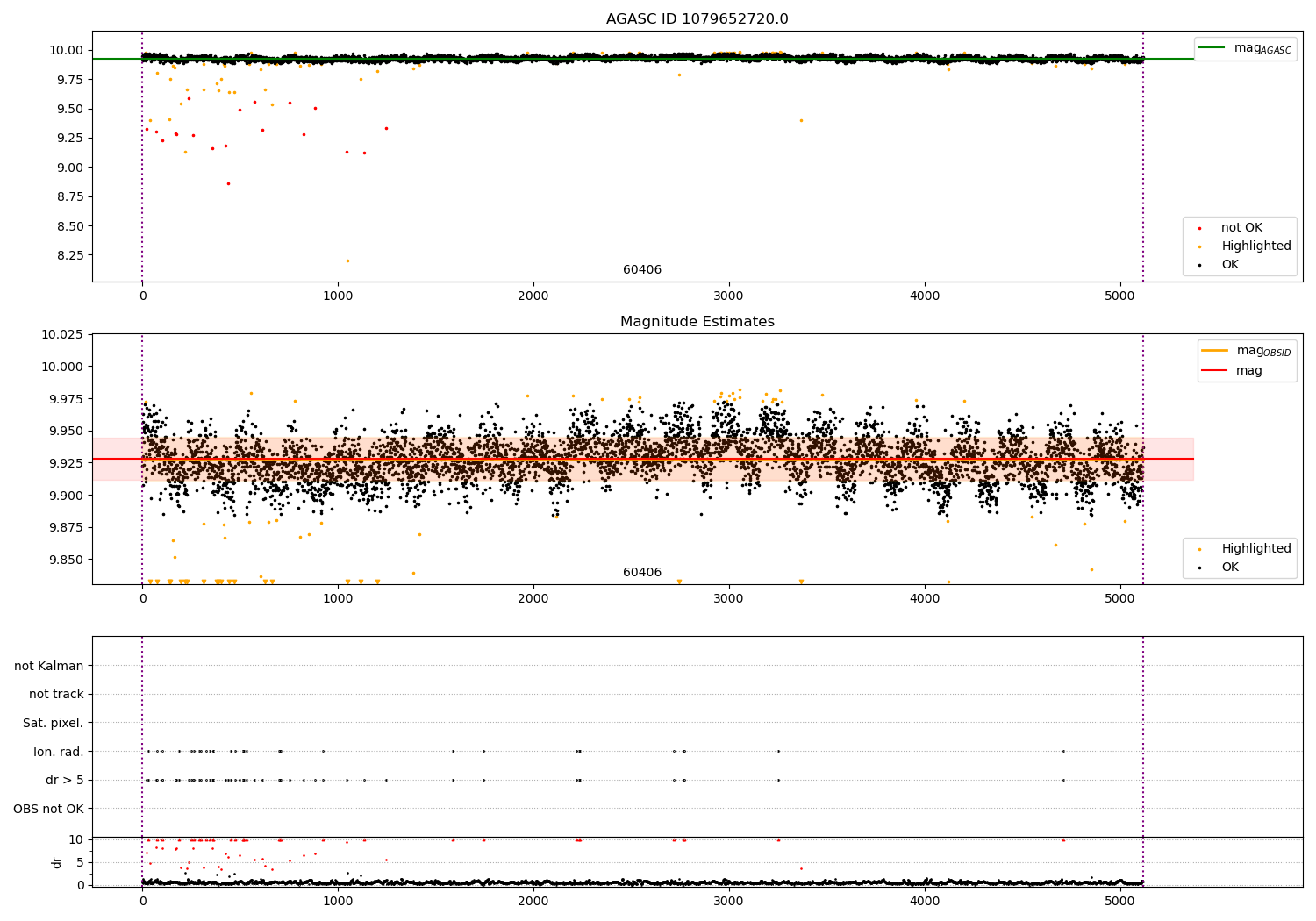Click the lowest orange outlier point near 8.20

(x=347, y=261)
